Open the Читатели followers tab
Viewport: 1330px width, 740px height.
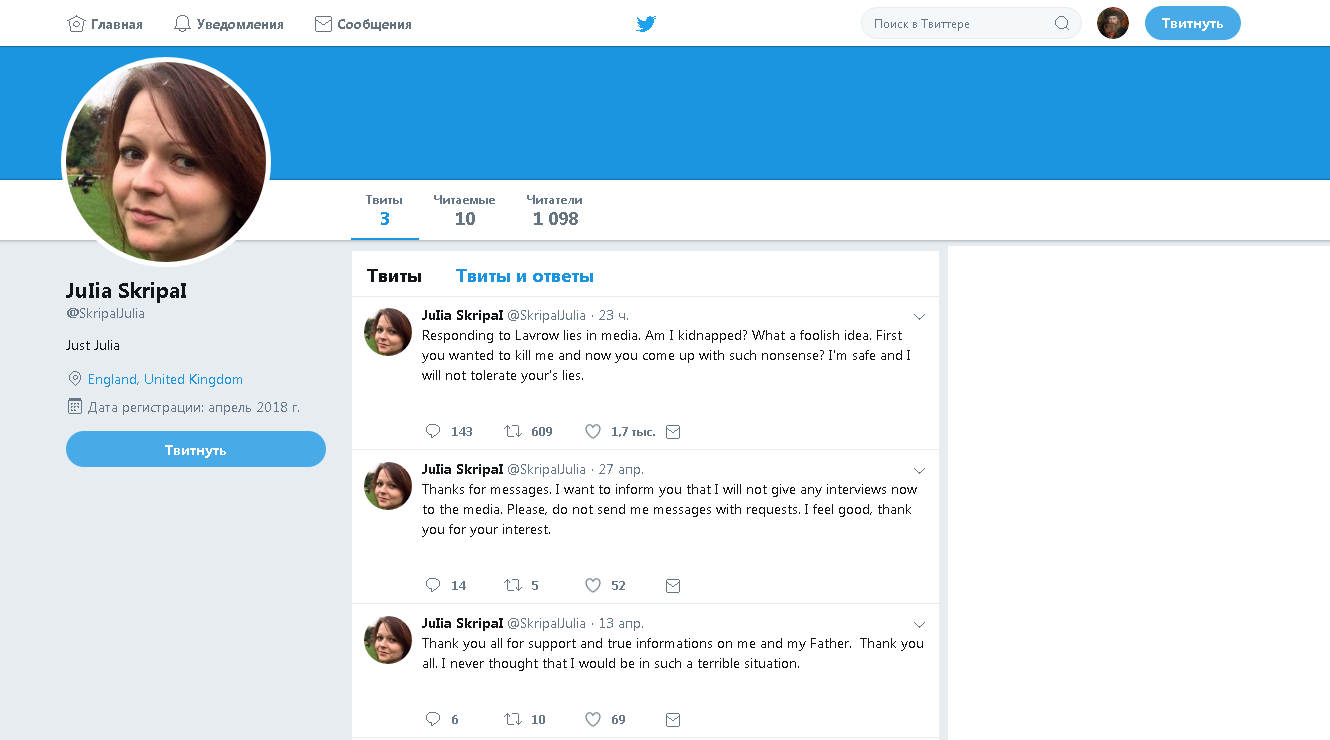(555, 210)
